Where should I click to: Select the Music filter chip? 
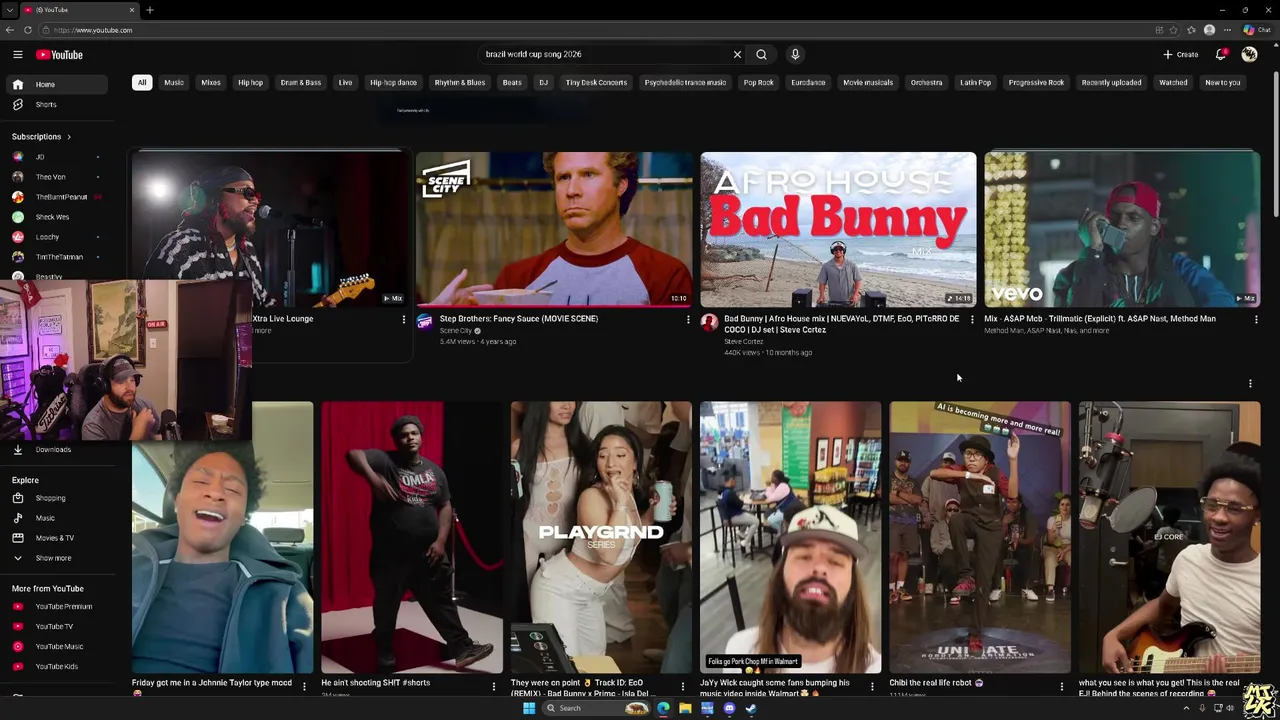174,83
